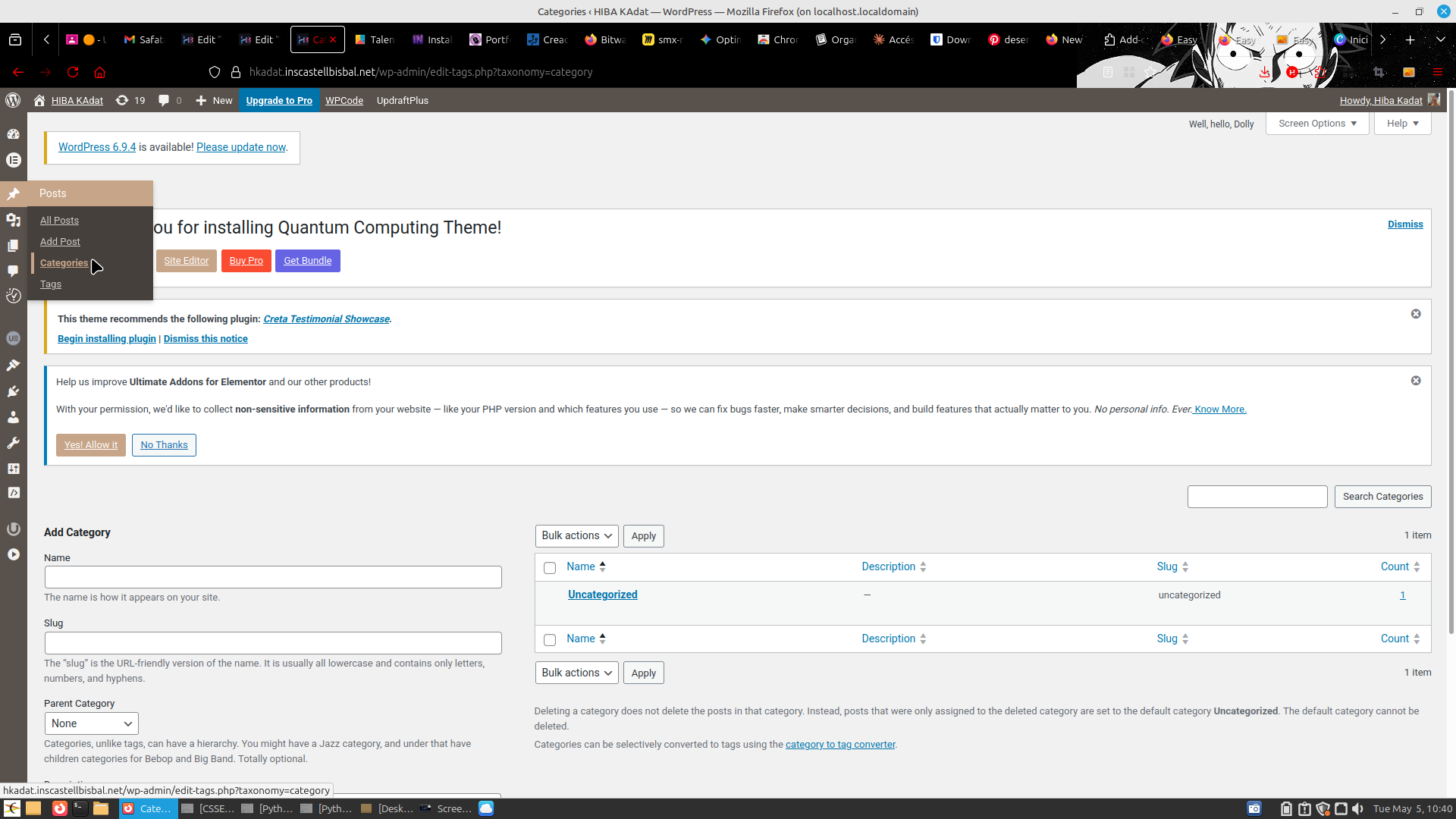Open the list-all-tabs chevron in tab bar
The height and width of the screenshot is (819, 1456).
(x=1440, y=39)
